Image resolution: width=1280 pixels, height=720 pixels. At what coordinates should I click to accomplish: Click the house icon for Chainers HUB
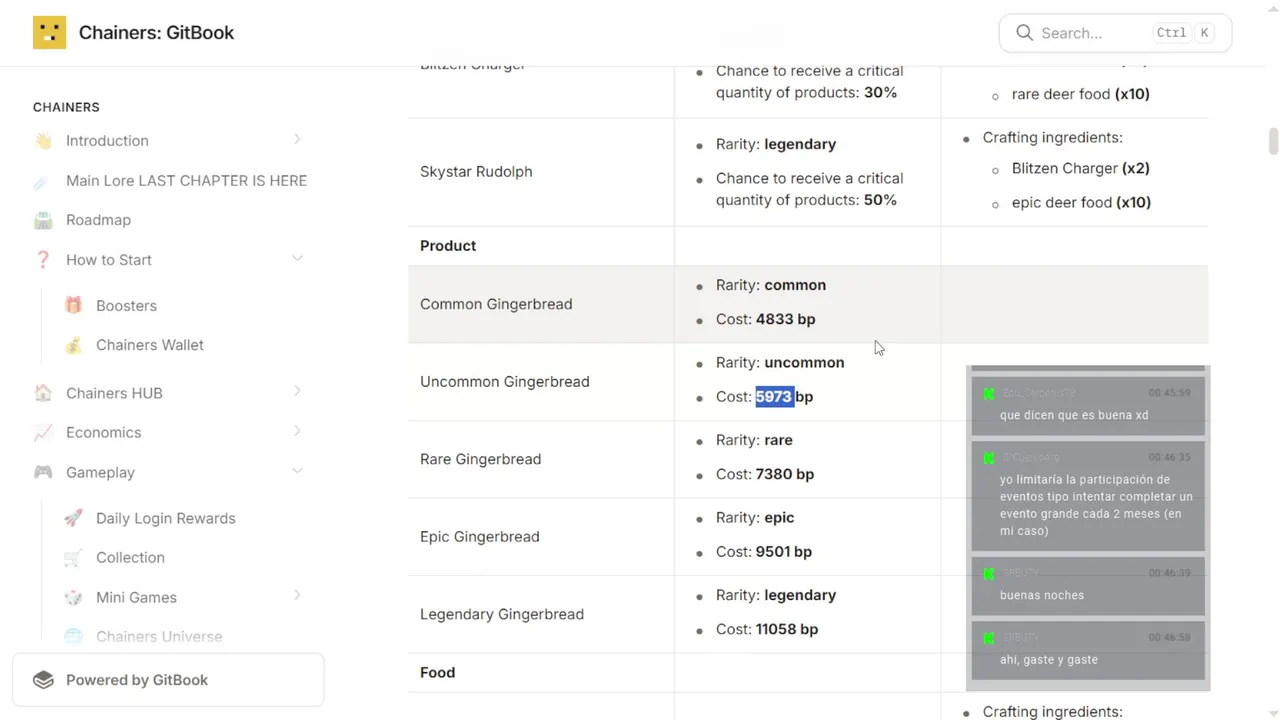(43, 393)
